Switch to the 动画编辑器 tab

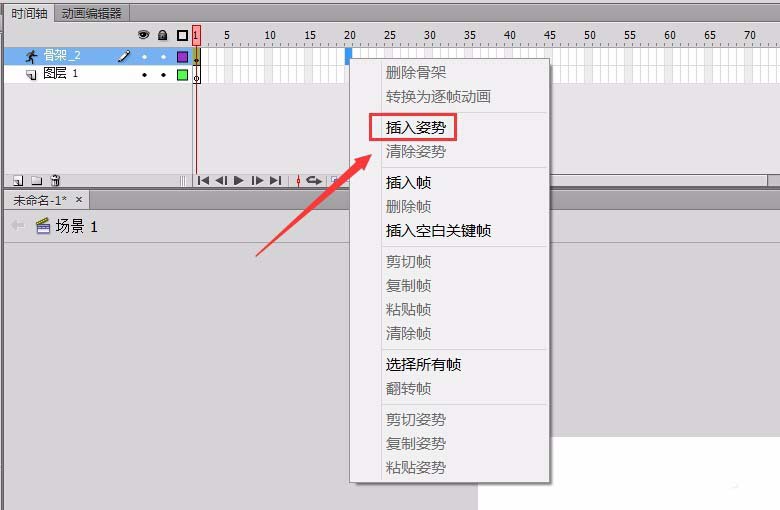(92, 13)
